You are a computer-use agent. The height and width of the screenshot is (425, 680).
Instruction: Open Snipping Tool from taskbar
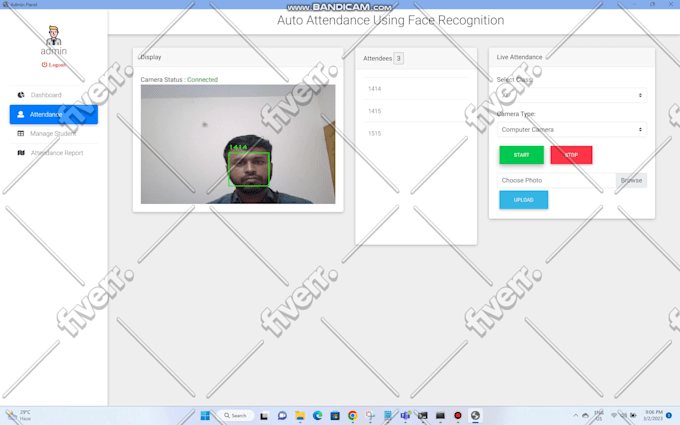[x=370, y=416]
